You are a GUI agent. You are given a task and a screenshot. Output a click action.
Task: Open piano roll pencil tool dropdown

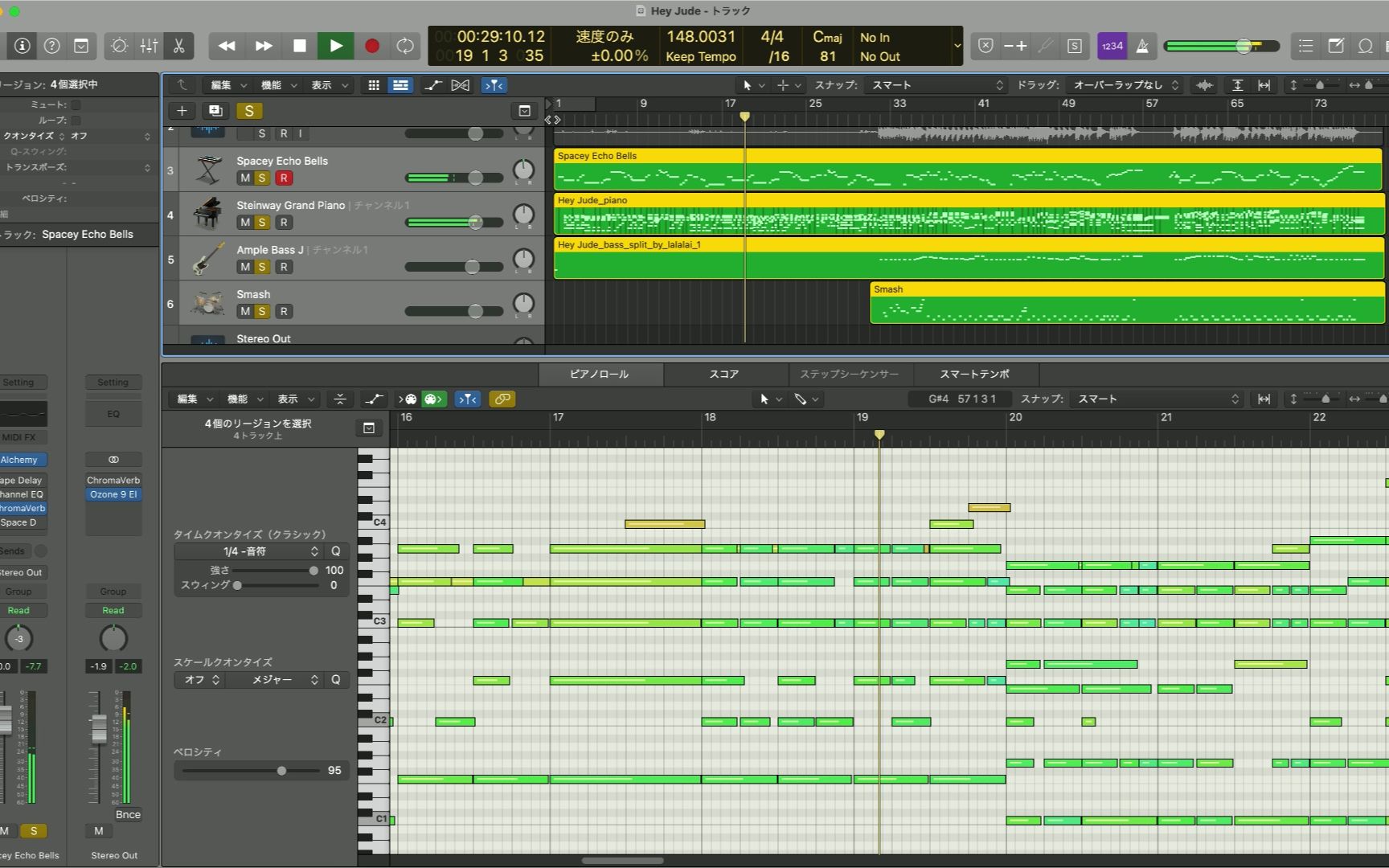(805, 399)
